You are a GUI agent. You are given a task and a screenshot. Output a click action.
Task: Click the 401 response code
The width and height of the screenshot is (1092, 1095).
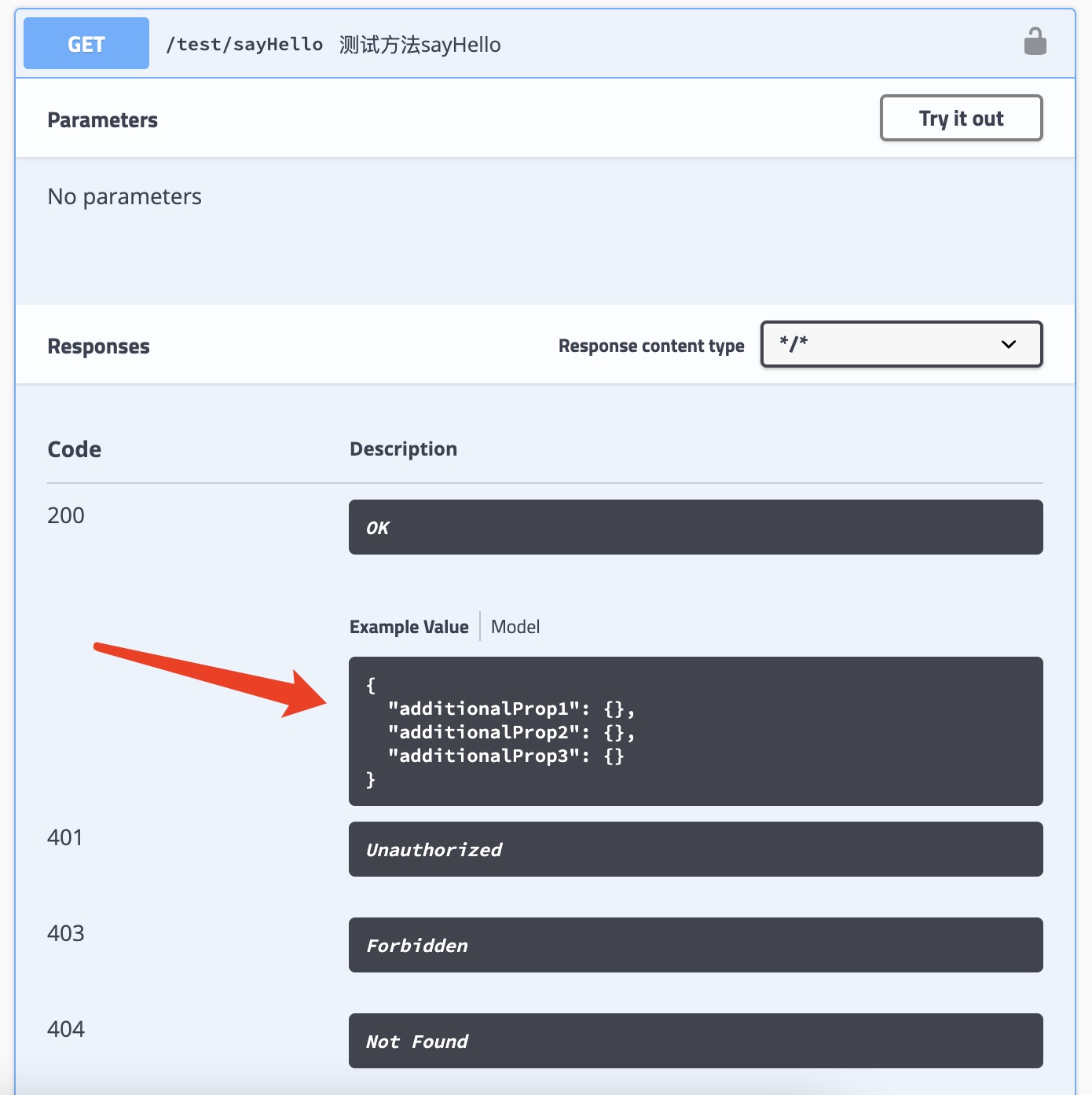(x=65, y=837)
